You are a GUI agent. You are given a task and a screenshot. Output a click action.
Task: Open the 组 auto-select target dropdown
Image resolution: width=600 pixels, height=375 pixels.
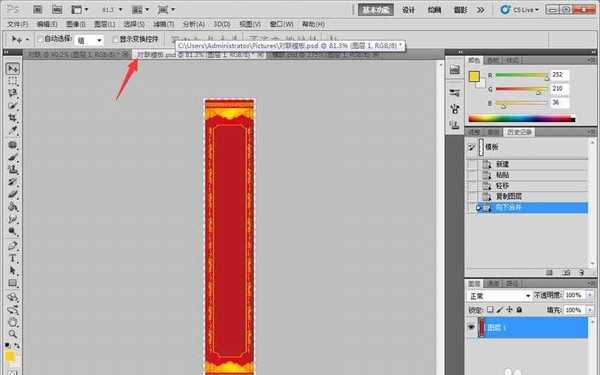click(x=89, y=40)
